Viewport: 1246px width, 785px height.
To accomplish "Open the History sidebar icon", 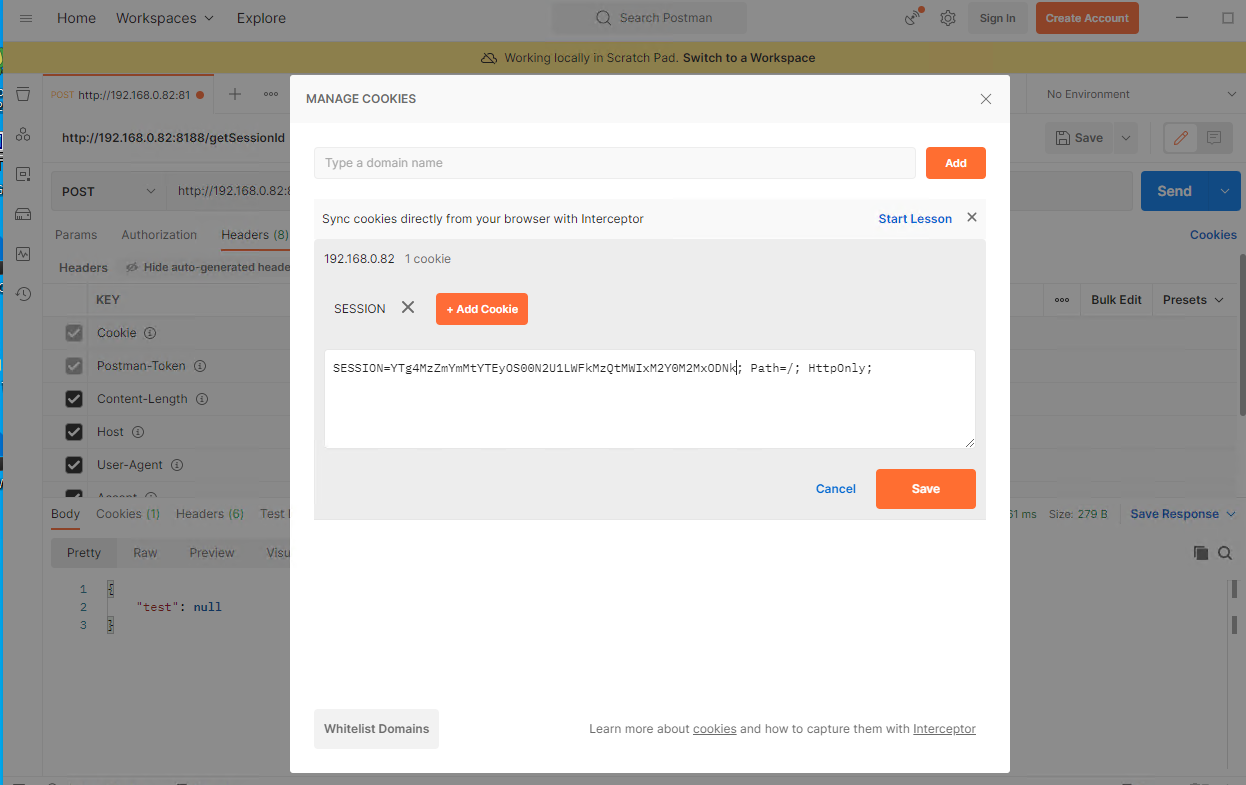I will coord(23,294).
